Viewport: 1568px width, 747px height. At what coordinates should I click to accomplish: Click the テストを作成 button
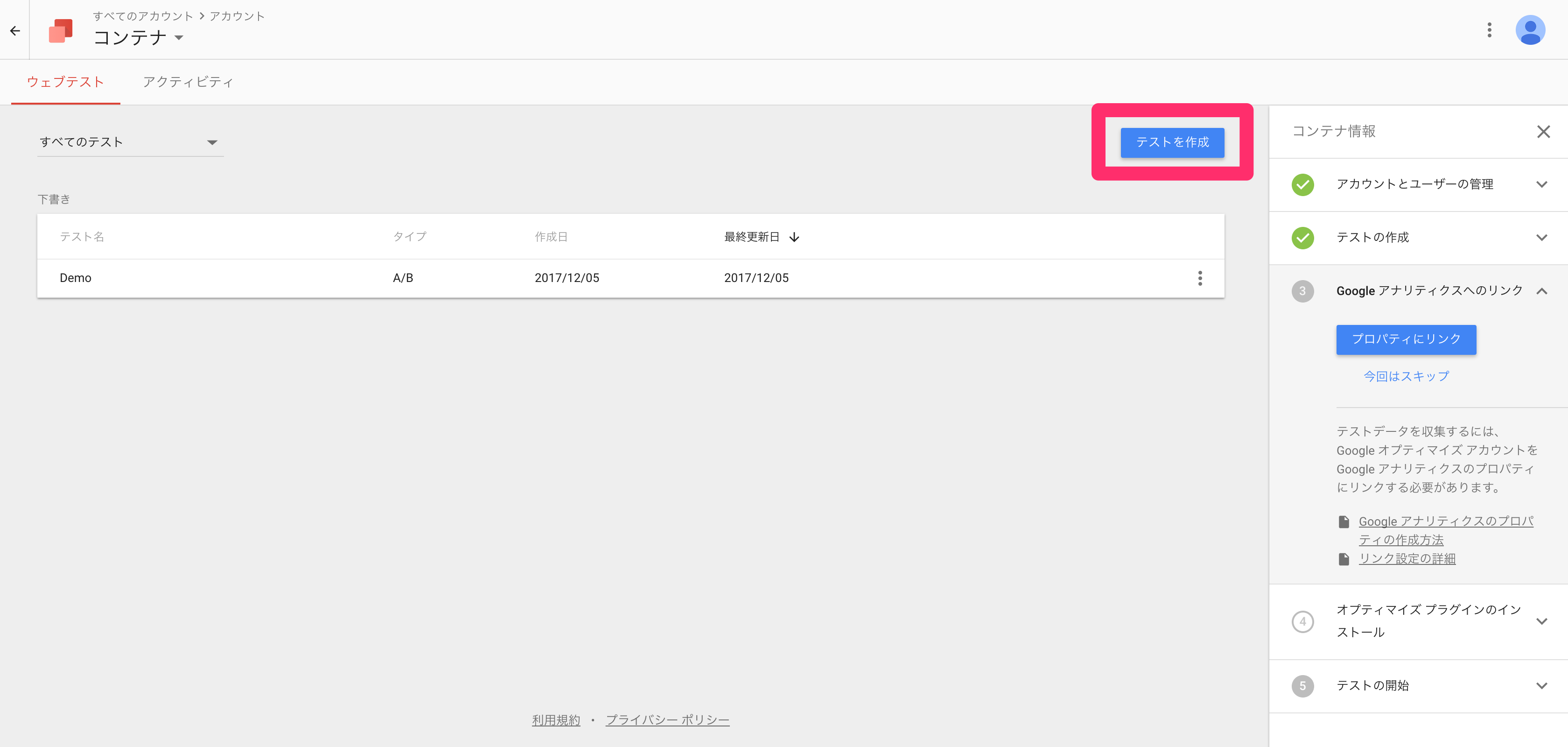click(x=1172, y=142)
